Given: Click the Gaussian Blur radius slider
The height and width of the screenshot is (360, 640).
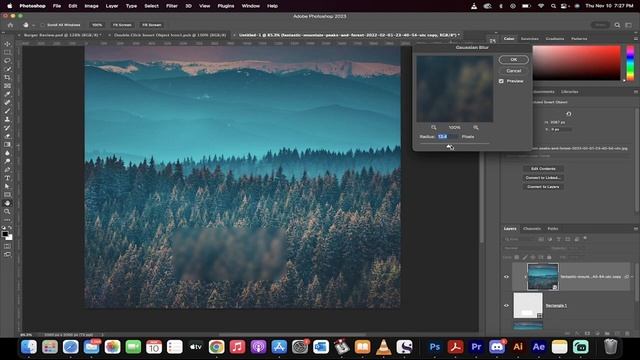Looking at the screenshot, I should click(454, 144).
